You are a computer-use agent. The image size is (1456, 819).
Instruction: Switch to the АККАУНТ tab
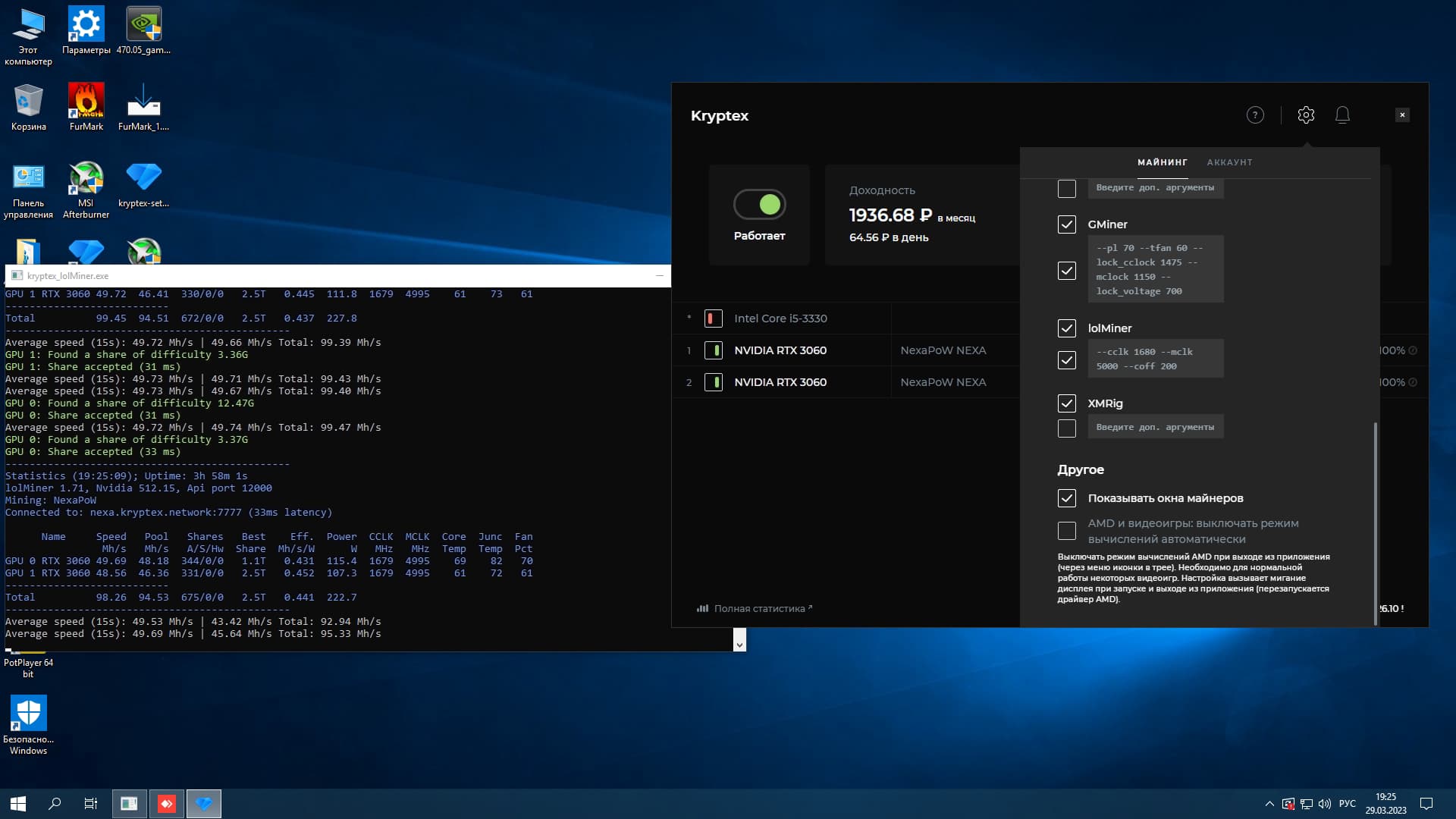pyautogui.click(x=1229, y=162)
